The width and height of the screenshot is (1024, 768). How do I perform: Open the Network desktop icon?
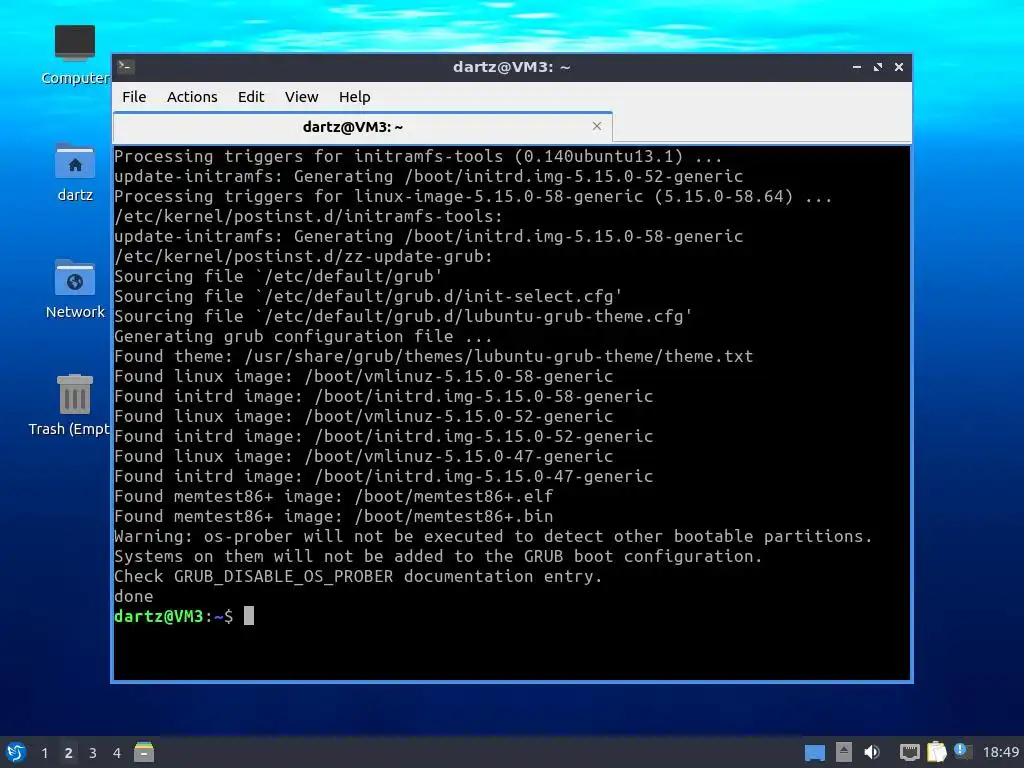click(74, 289)
